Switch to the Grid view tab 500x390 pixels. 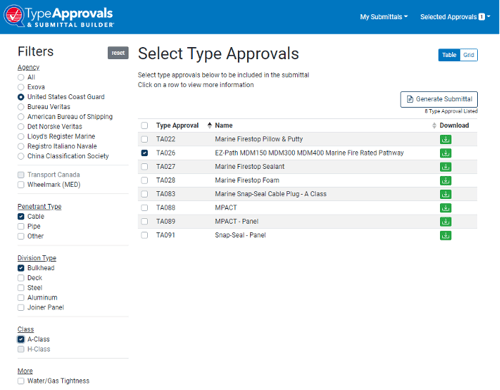click(469, 55)
